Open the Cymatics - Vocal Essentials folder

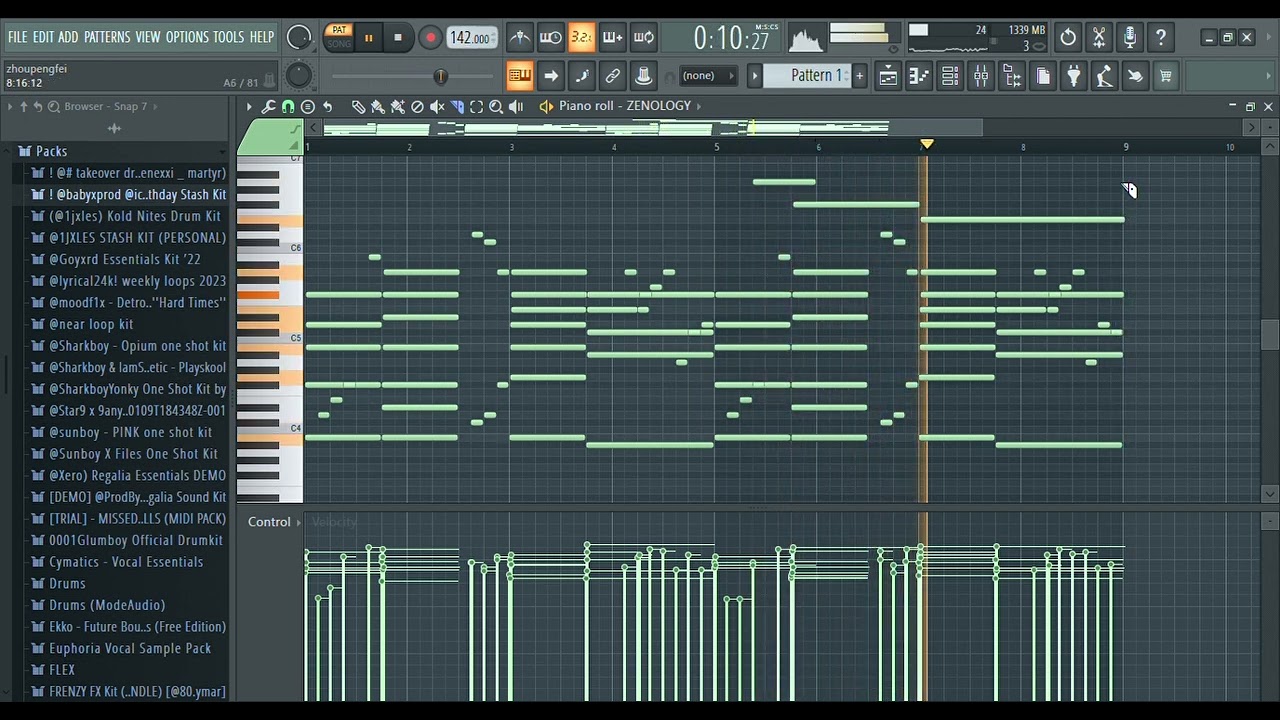(x=126, y=562)
